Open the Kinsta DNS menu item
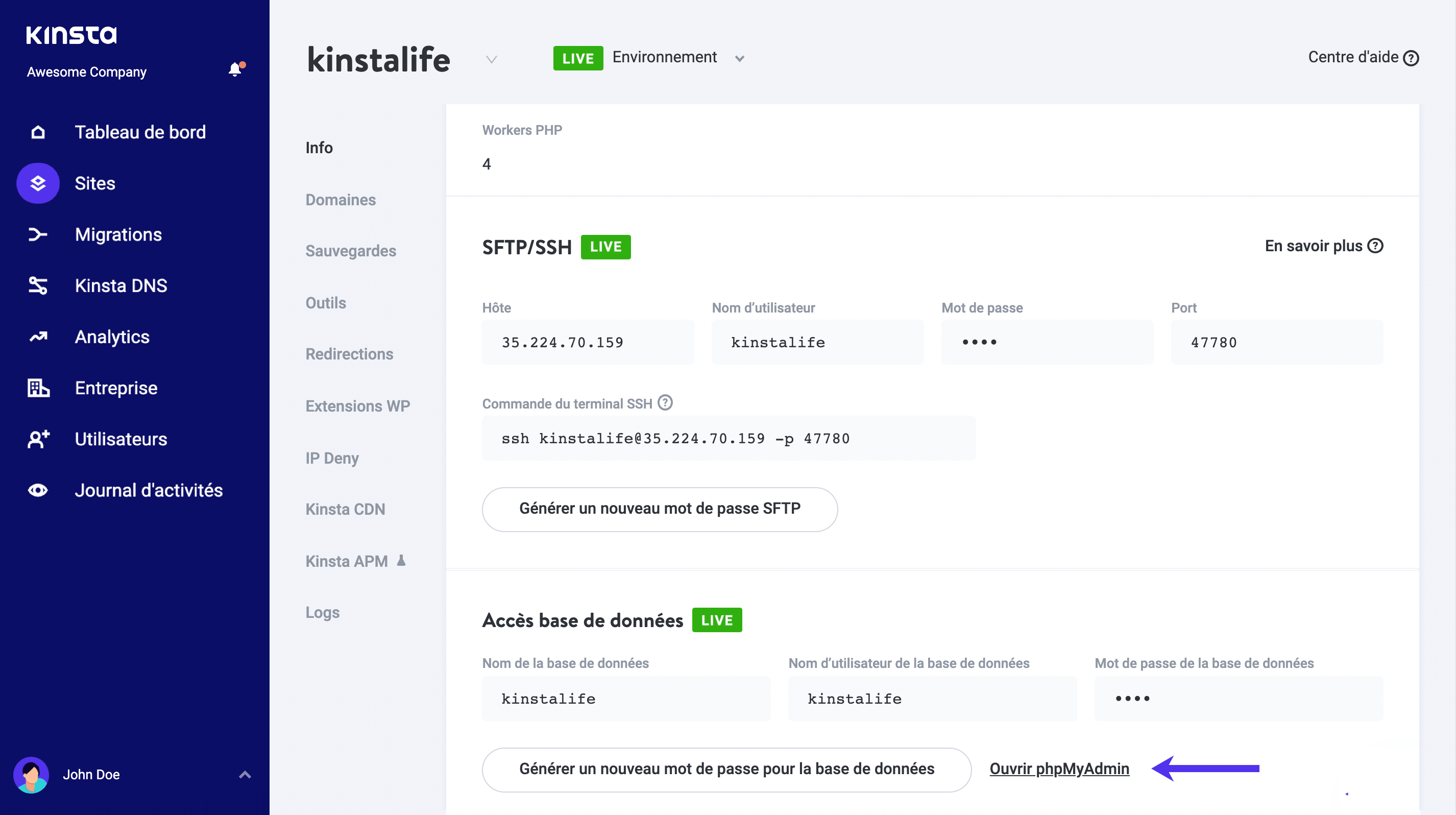 tap(121, 285)
